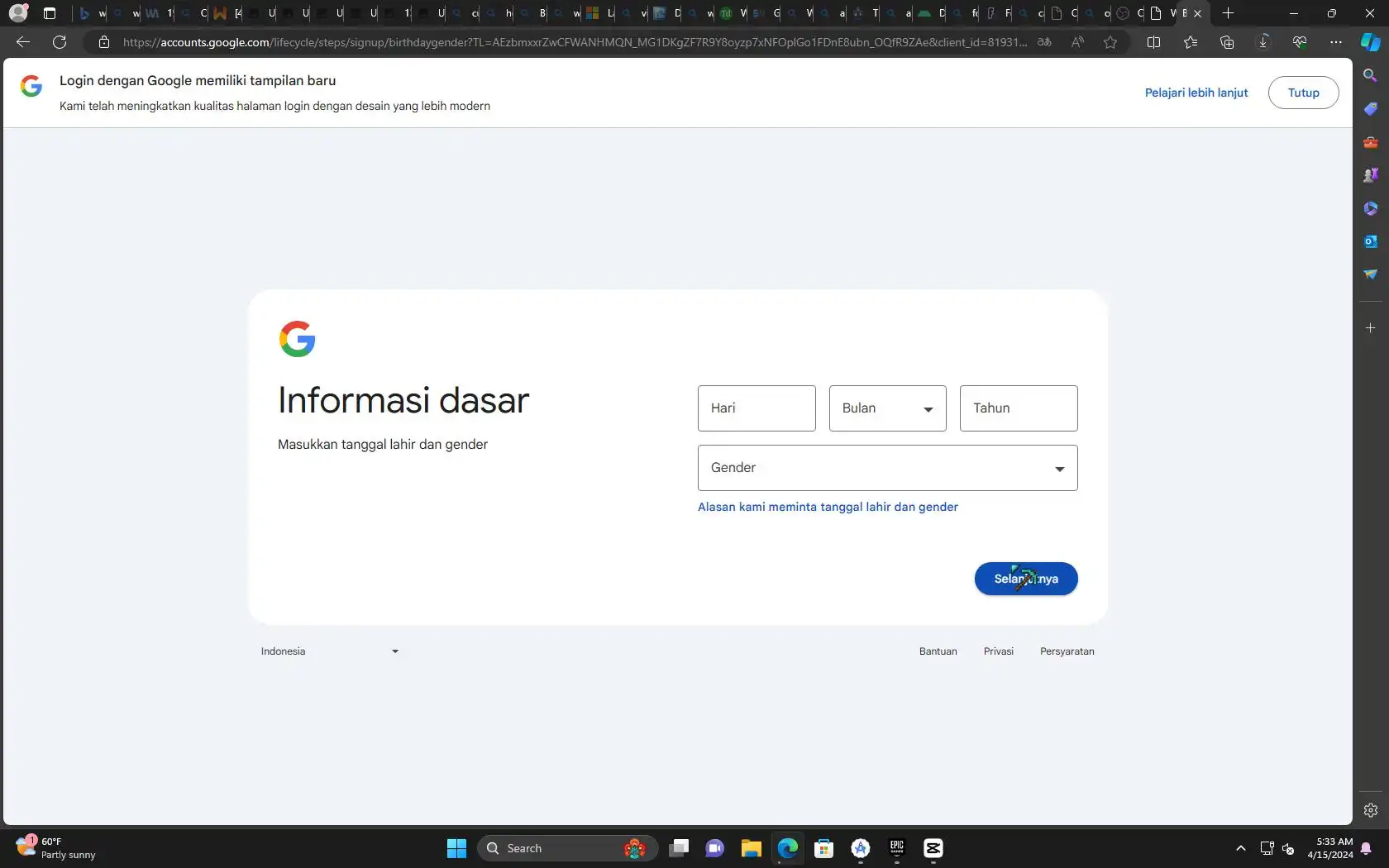Click the address bar URL
Screen dimensions: 1389x868
[x=575, y=42]
